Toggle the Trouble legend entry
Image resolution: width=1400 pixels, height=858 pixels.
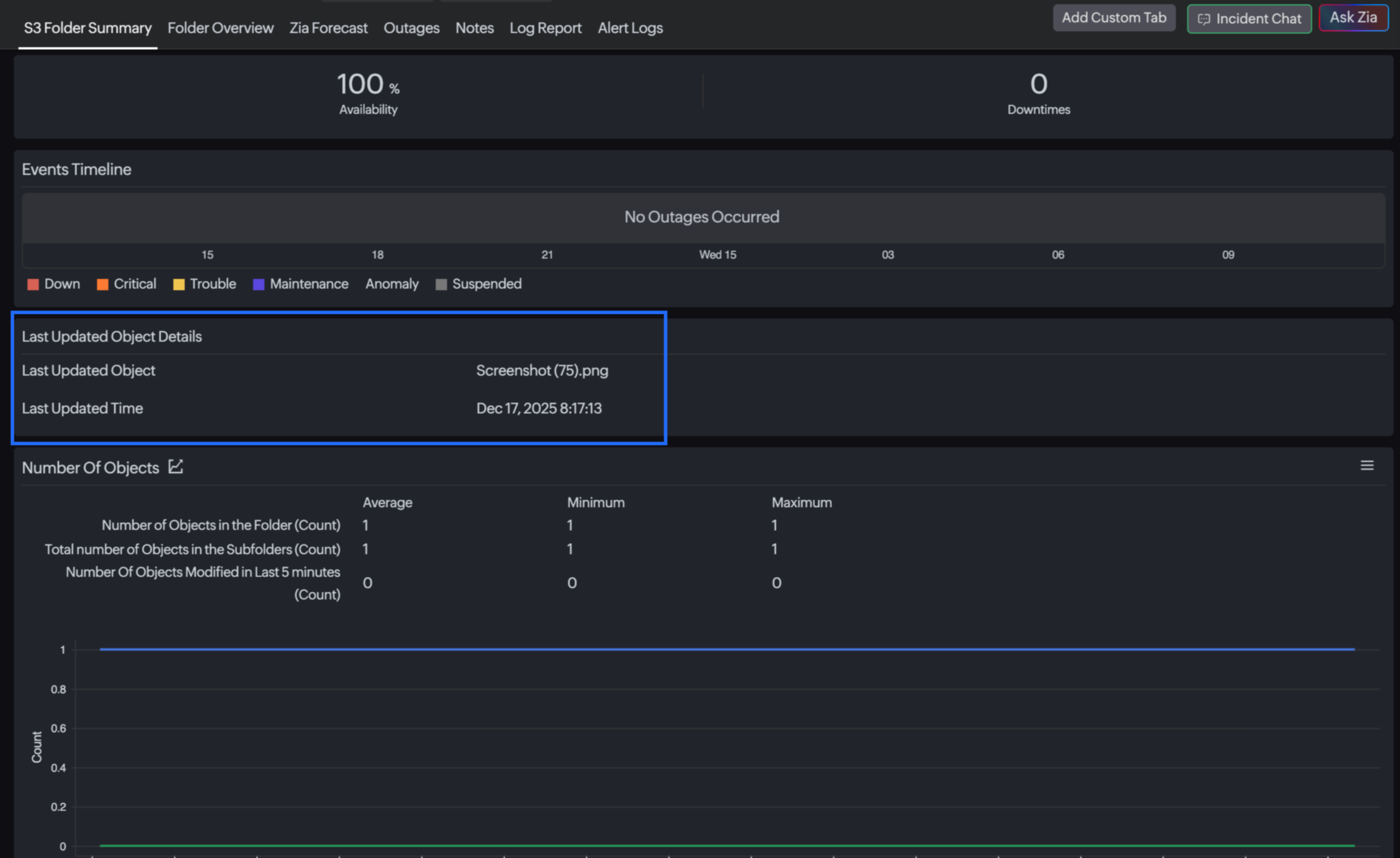[204, 284]
